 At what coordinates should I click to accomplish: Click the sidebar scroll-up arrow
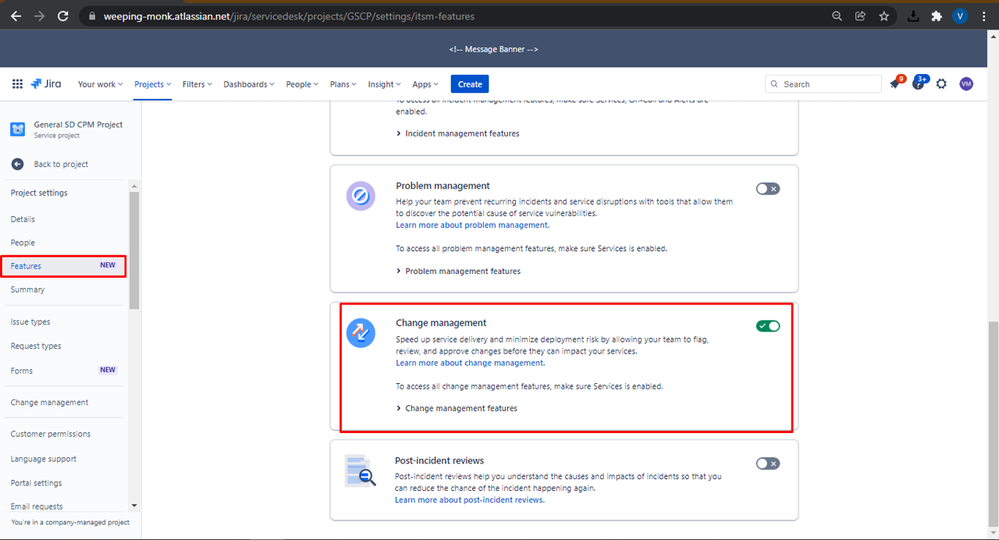tap(134, 186)
